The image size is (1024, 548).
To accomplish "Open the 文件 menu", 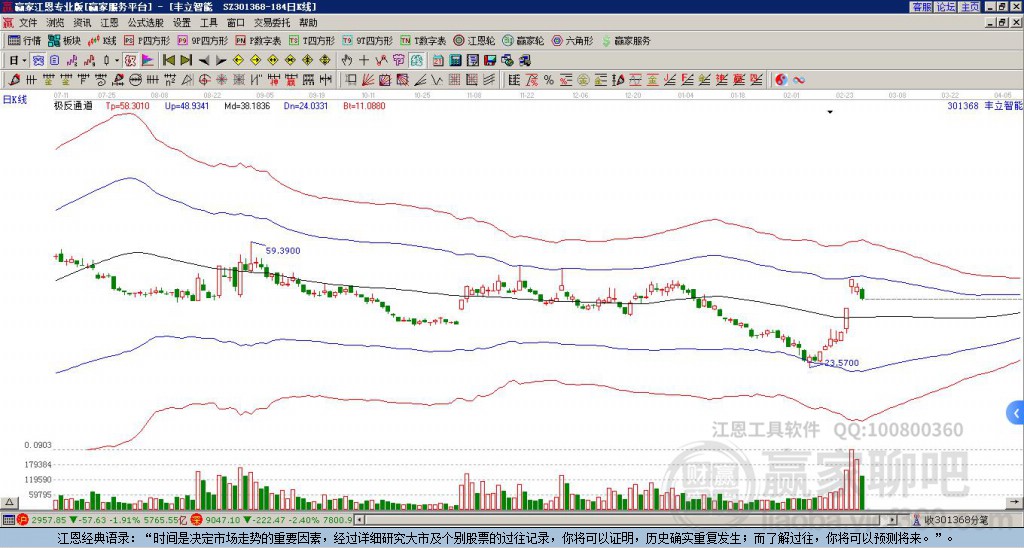I will (x=28, y=23).
